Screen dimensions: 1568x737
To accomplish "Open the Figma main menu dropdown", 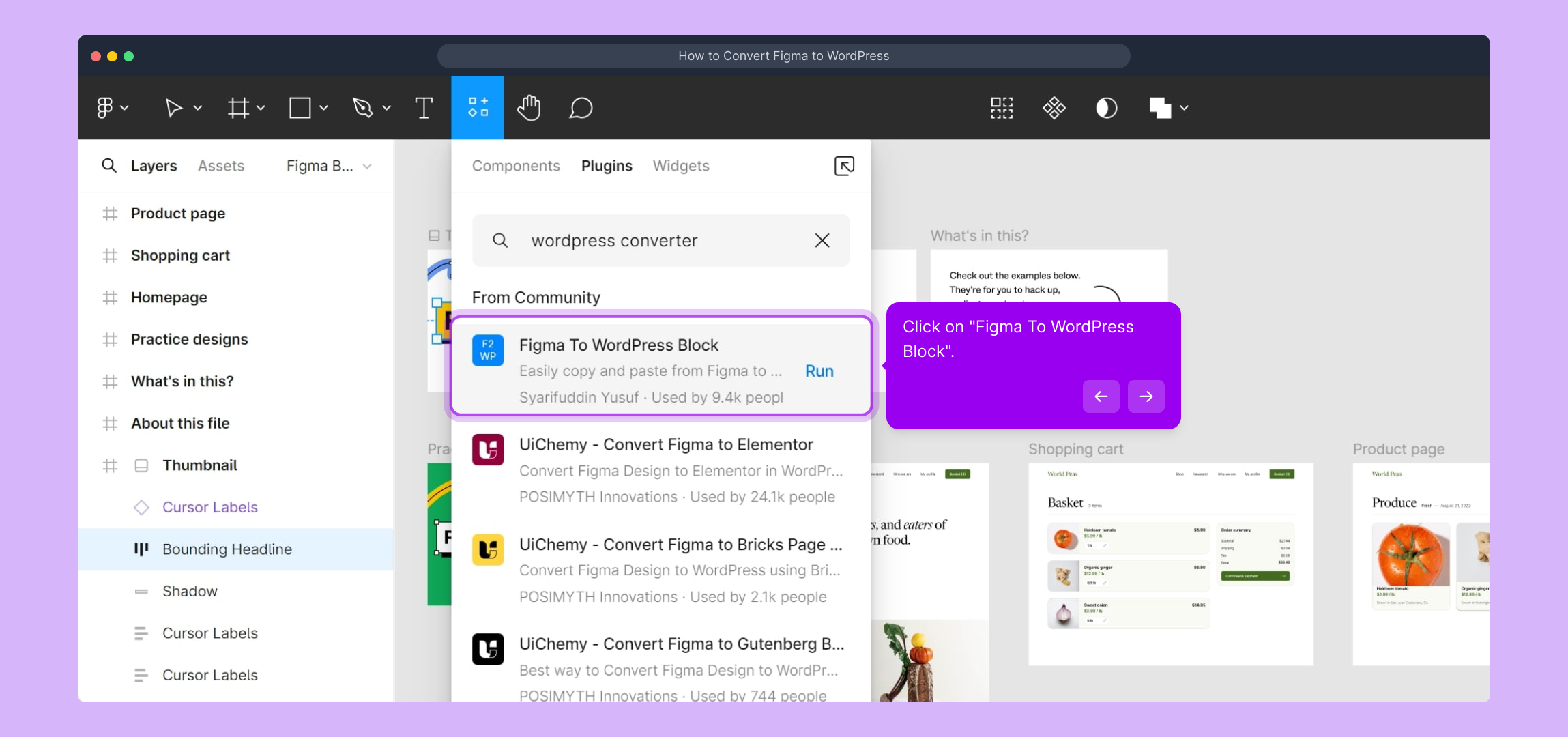I will [x=112, y=108].
